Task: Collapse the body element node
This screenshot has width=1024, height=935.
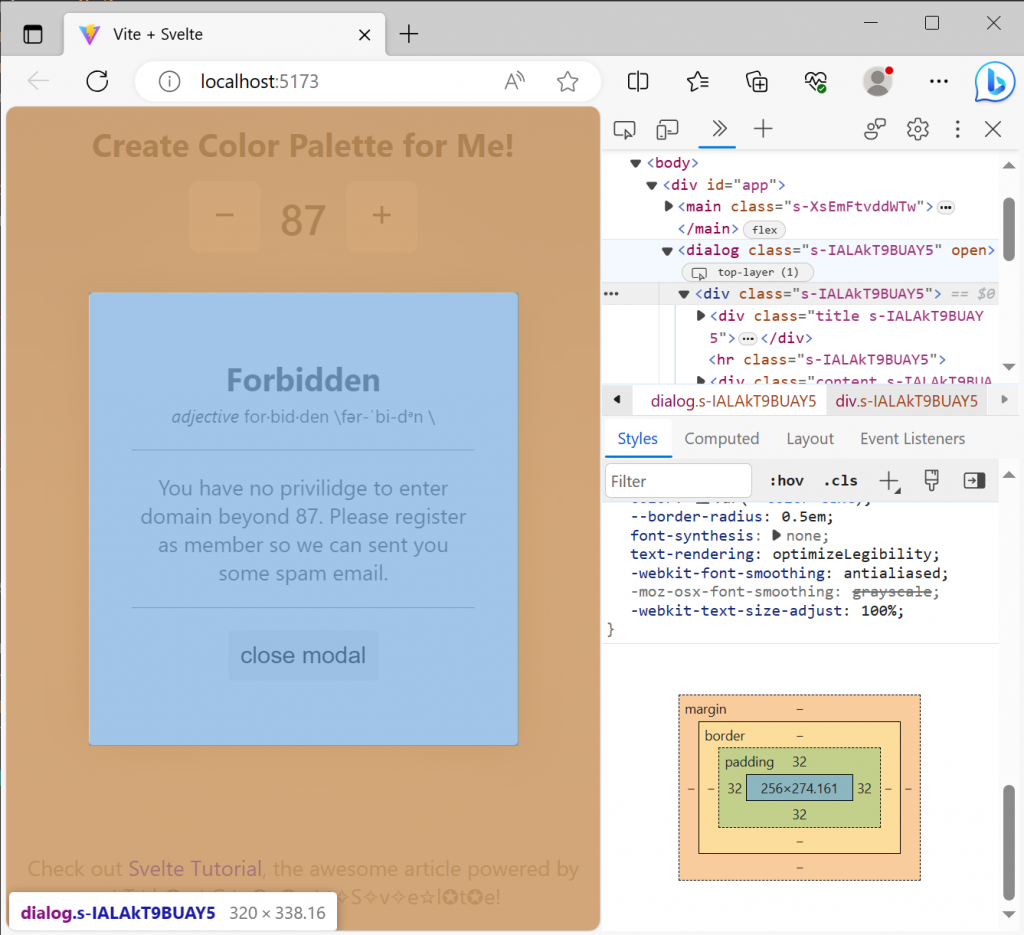Action: (635, 163)
